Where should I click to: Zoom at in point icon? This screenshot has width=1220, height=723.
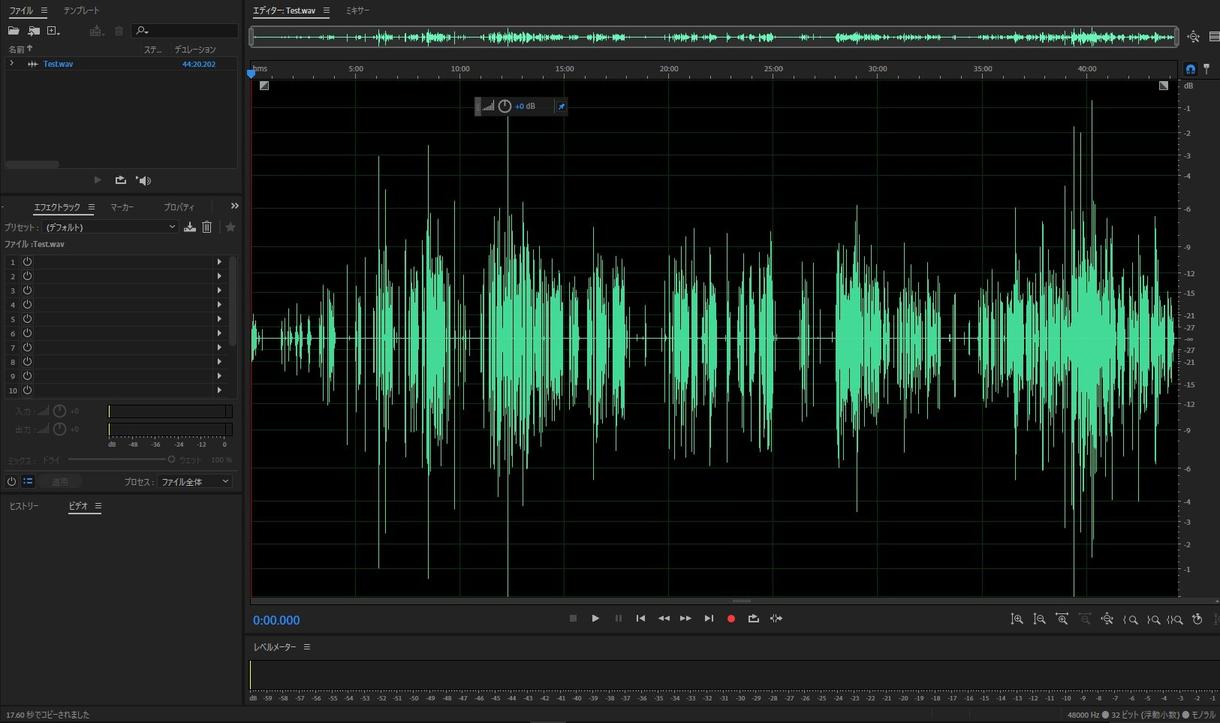click(1131, 619)
